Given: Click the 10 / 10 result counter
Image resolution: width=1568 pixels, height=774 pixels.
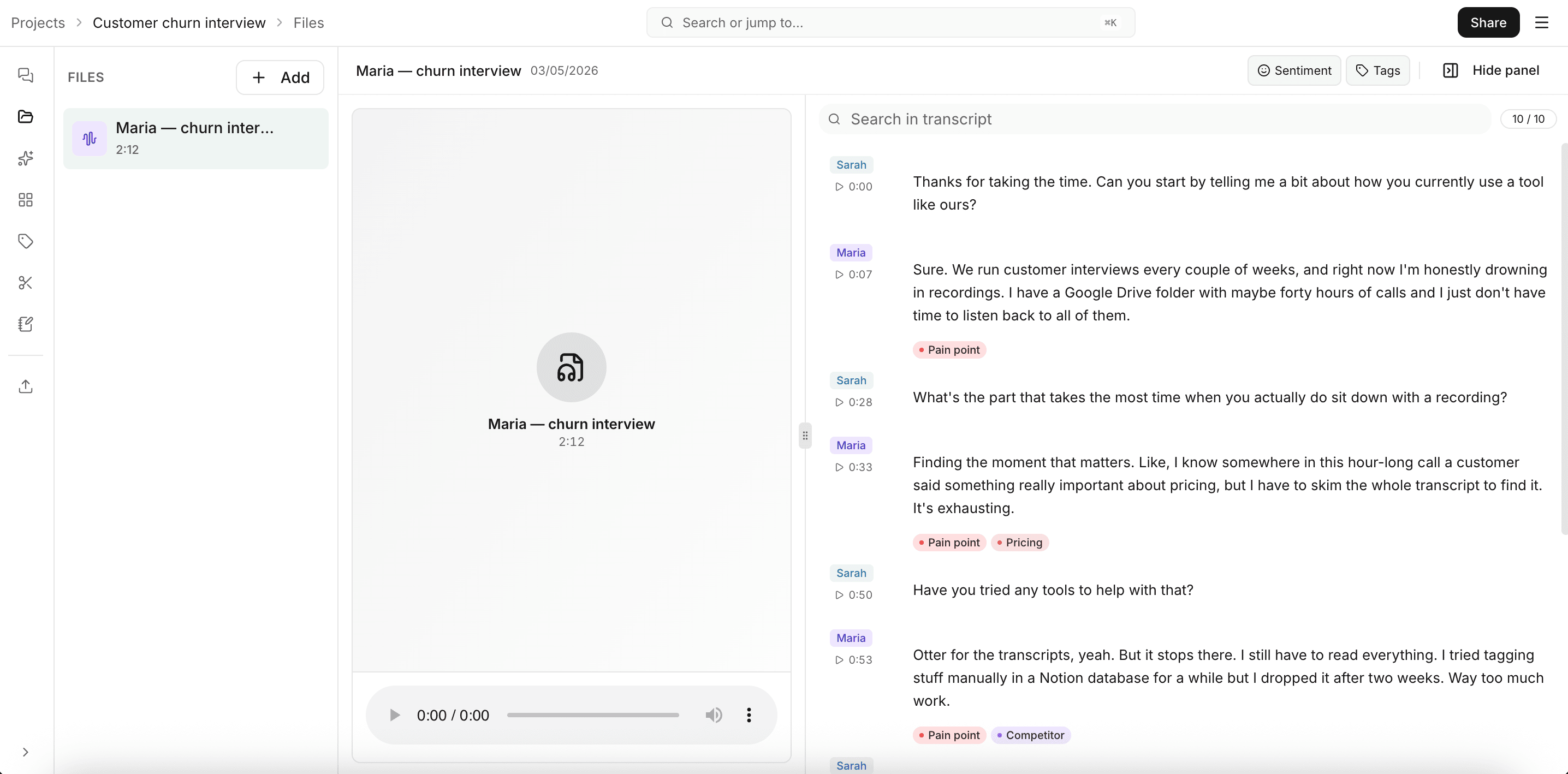Looking at the screenshot, I should click(1528, 119).
